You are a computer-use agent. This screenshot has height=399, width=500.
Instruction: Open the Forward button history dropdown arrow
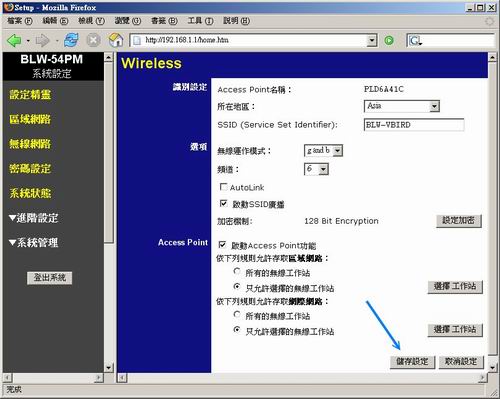[57, 41]
